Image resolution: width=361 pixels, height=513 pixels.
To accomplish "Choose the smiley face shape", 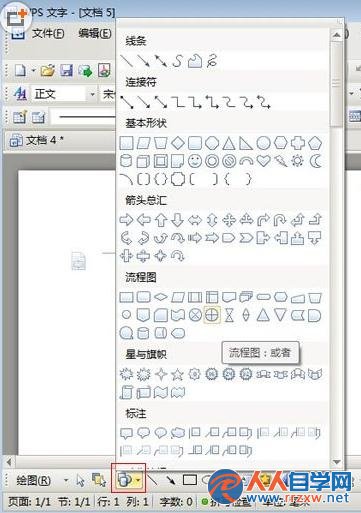I will 195,161.
